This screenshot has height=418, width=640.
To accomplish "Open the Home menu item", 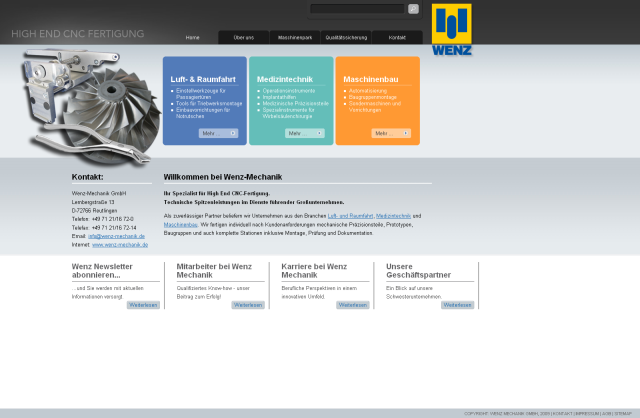I will click(x=193, y=38).
